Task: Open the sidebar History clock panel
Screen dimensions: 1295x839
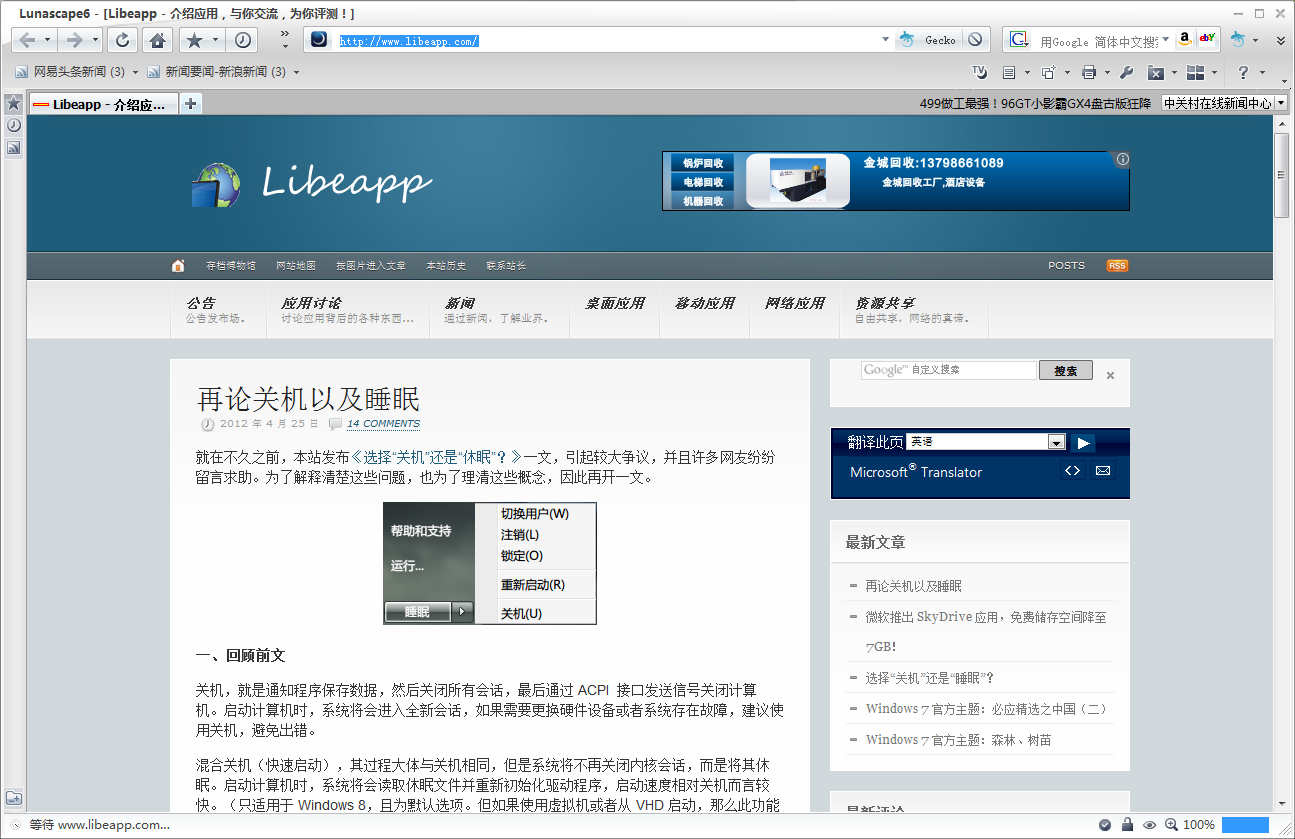Action: pyautogui.click(x=13, y=125)
